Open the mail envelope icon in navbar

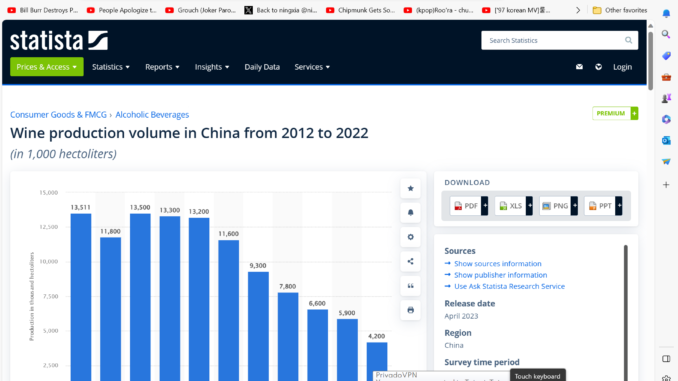[x=579, y=67]
